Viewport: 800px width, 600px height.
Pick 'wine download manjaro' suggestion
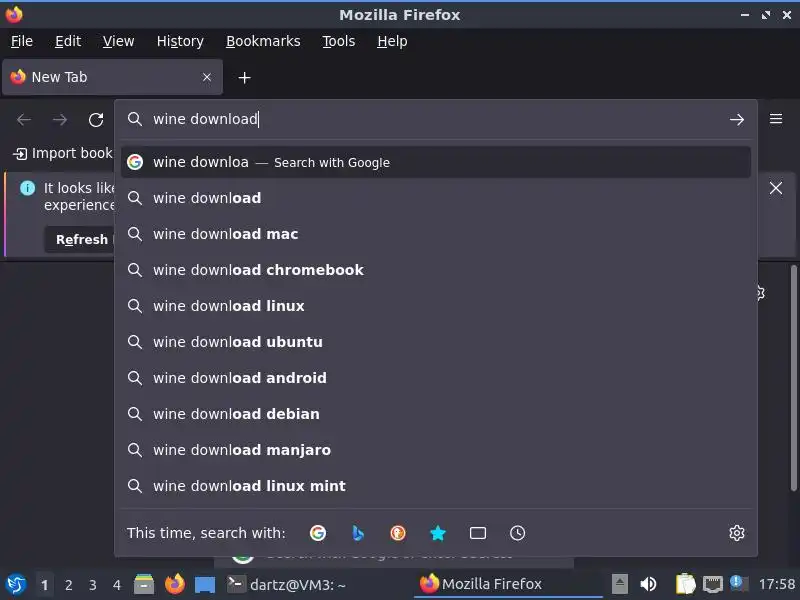coord(436,450)
